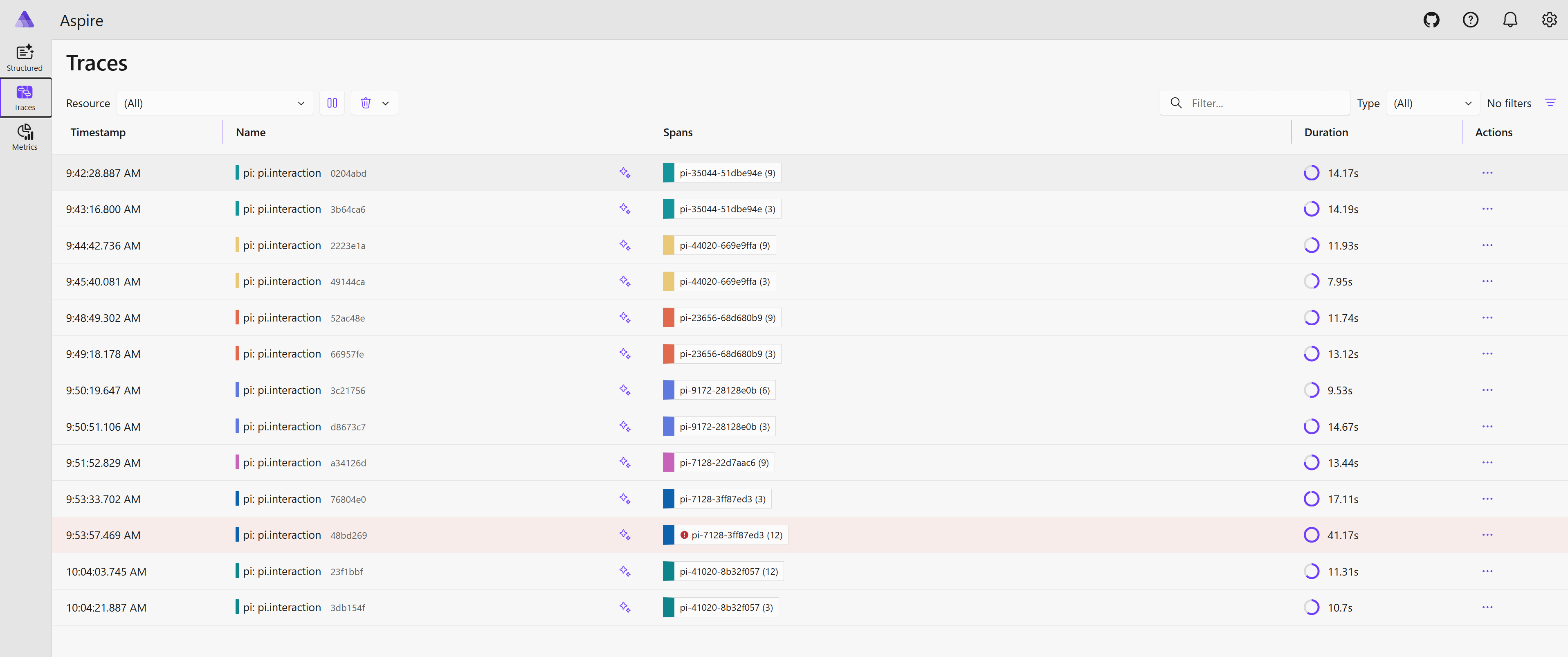
Task: Click the Actions column header
Action: pos(1493,132)
